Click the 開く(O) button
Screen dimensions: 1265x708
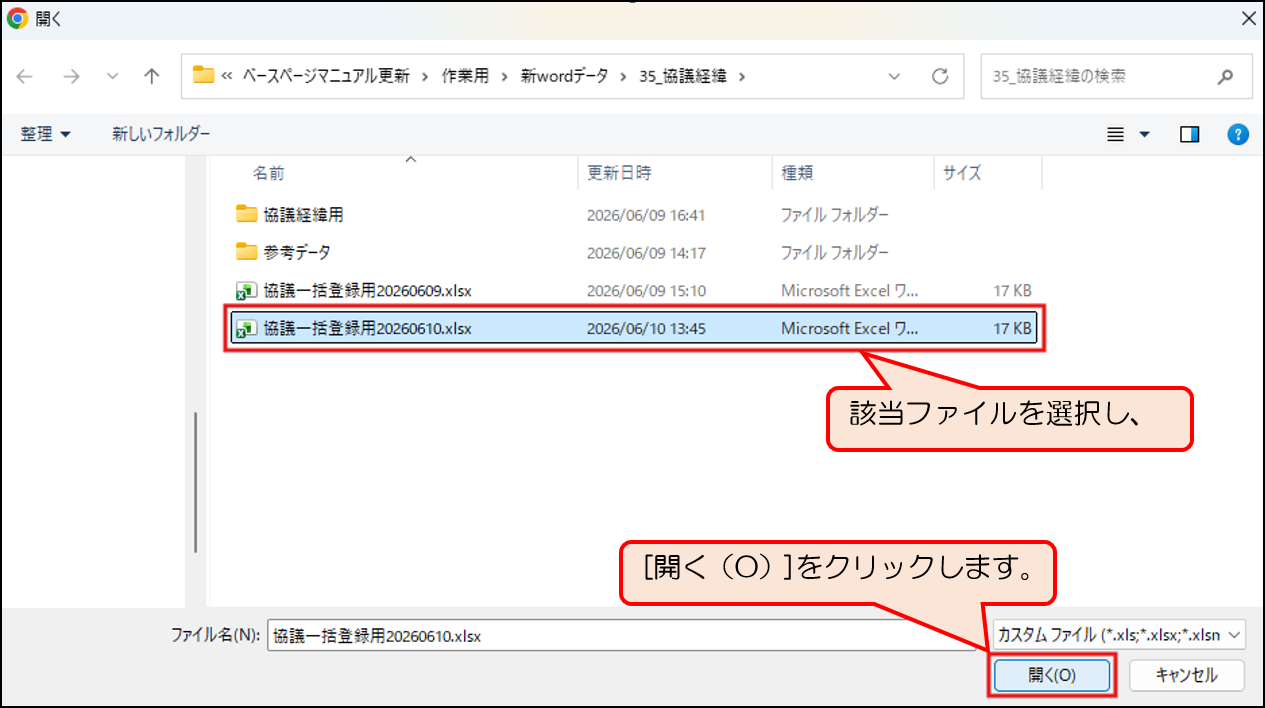coord(1051,675)
